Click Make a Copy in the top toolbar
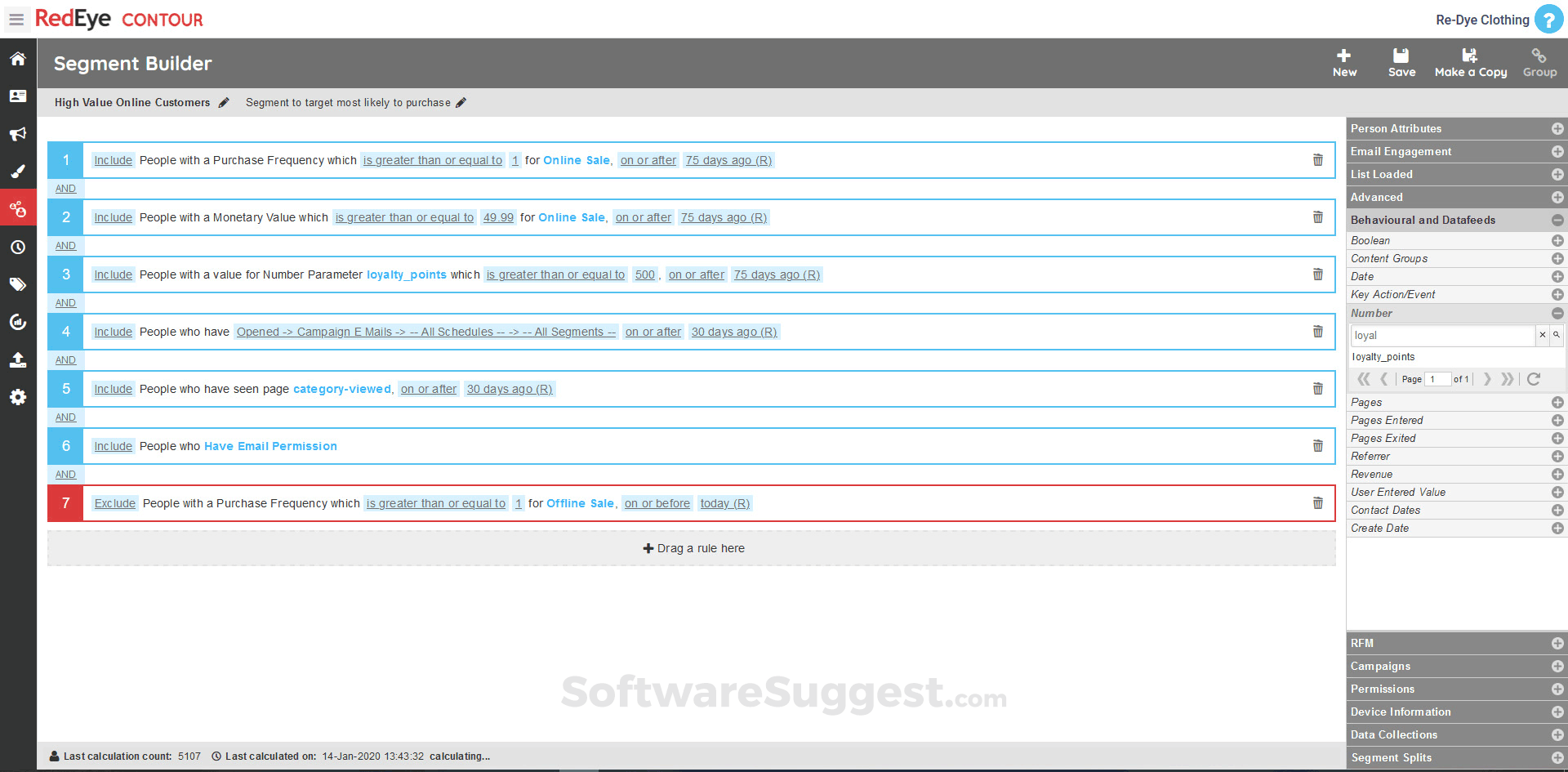The image size is (1568, 772). (x=1470, y=62)
